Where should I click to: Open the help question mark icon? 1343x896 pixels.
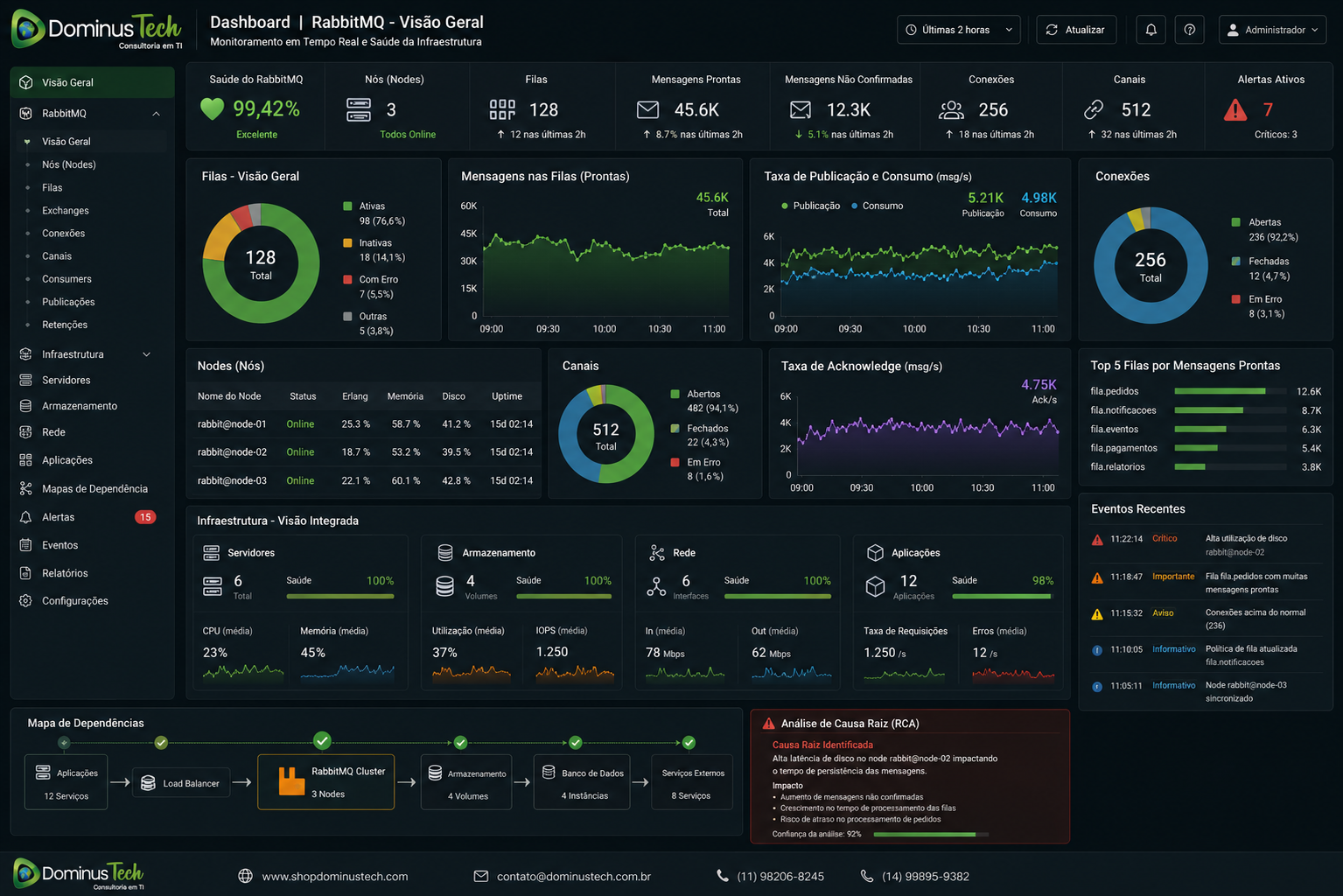[1189, 30]
